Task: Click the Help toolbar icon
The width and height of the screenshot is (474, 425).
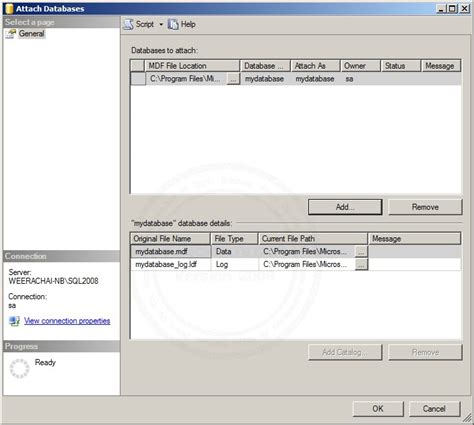Action: tap(173, 24)
